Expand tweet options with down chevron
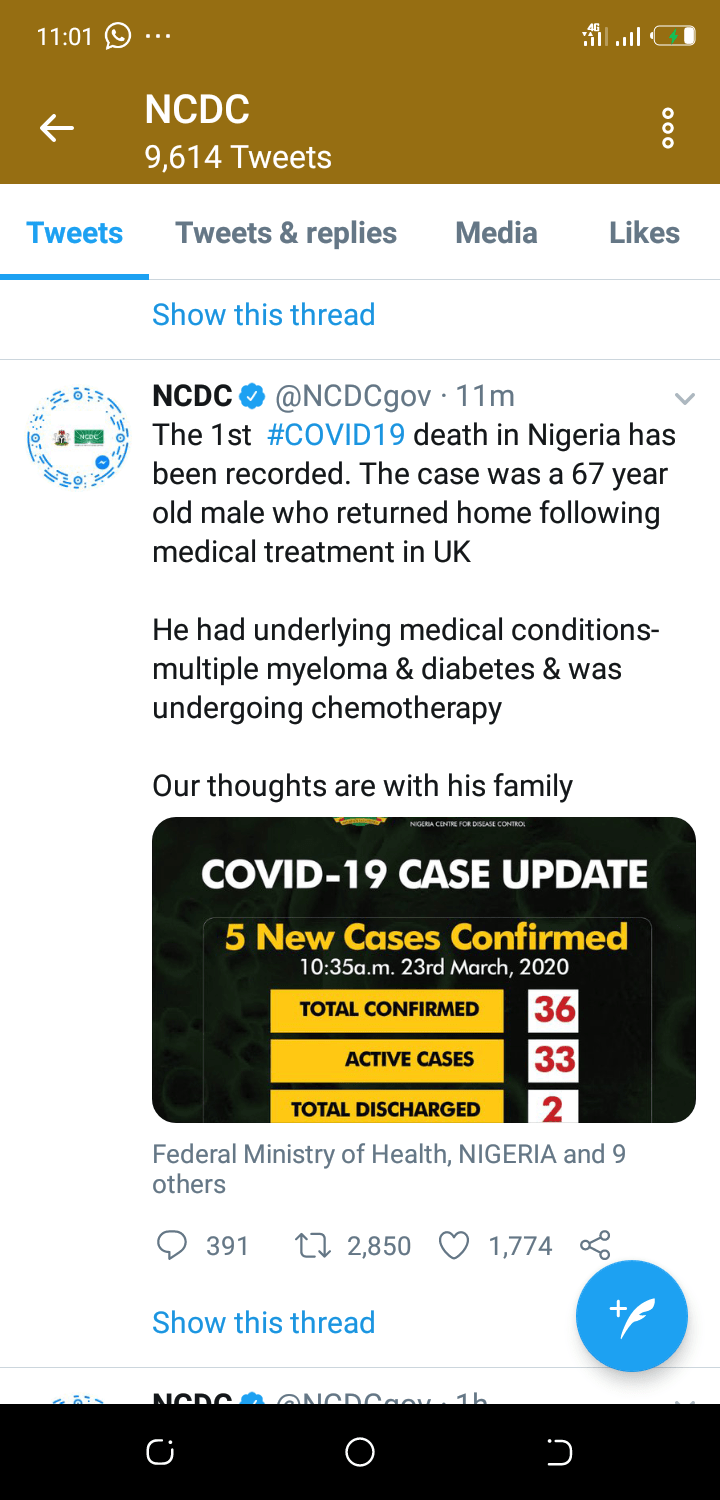This screenshot has width=720, height=1500. tap(685, 399)
